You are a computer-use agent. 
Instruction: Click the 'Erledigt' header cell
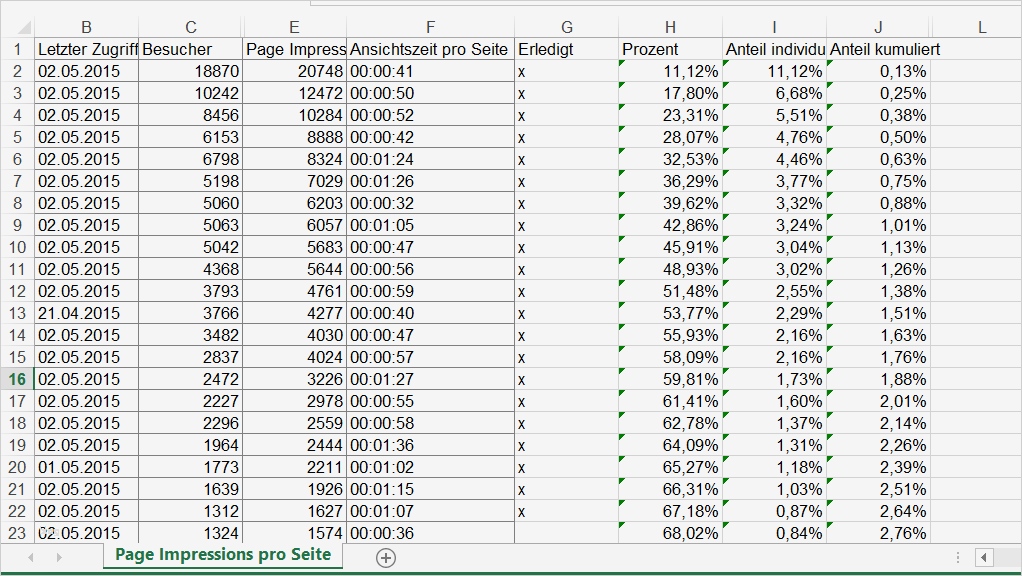click(566, 50)
